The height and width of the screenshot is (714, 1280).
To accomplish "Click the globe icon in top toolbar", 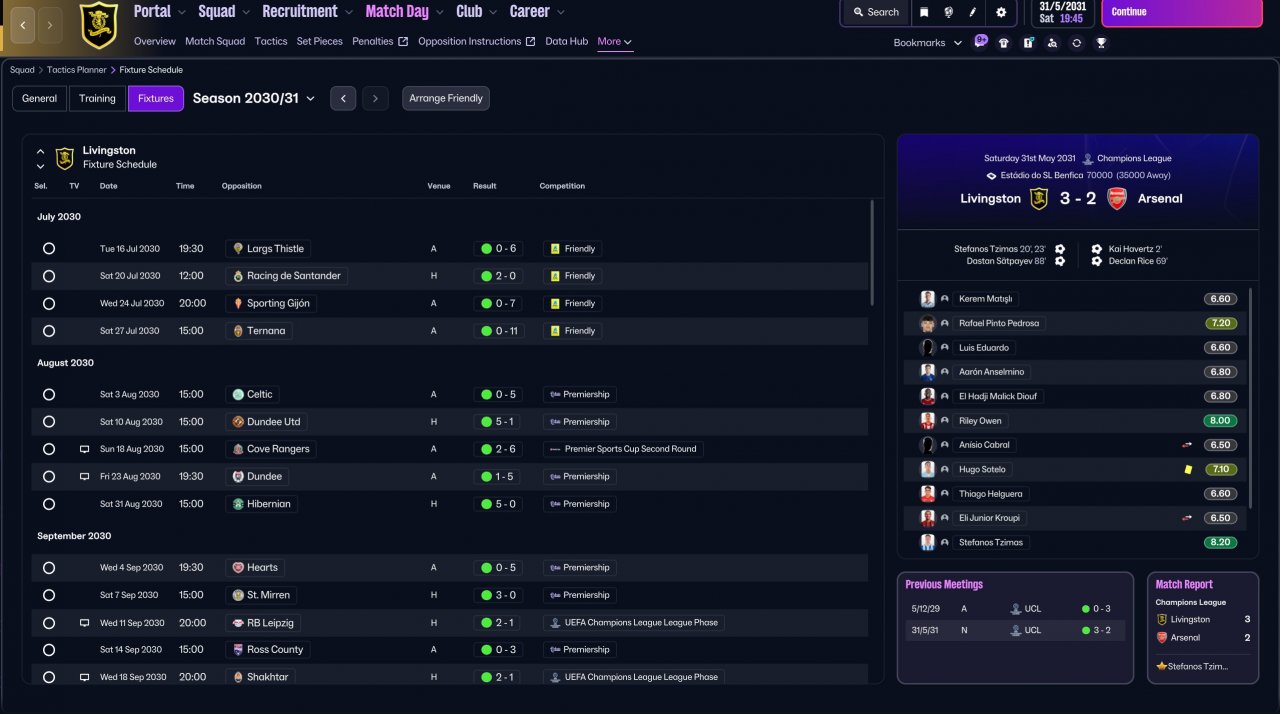I will point(948,12).
